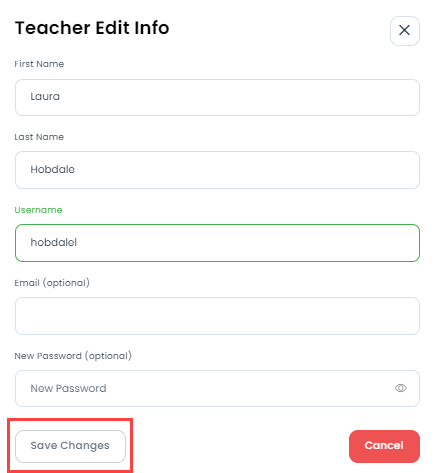Save Changes to teacher info
This screenshot has height=473, width=437.
click(x=70, y=446)
